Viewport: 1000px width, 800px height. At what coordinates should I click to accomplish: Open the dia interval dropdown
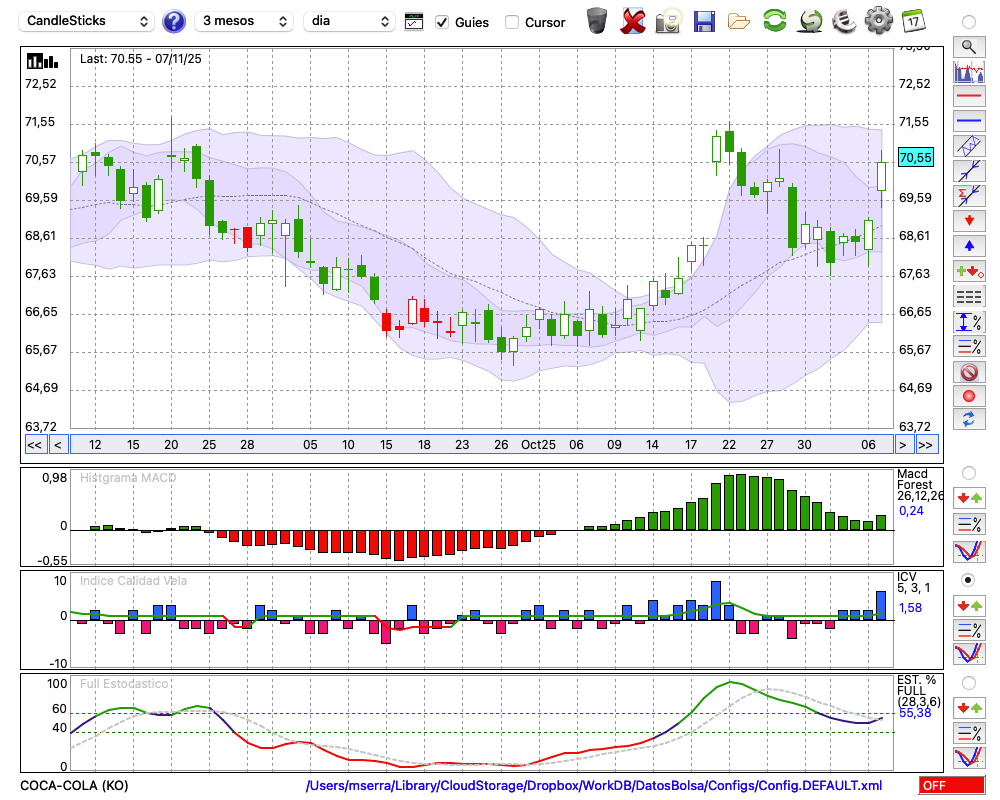(x=349, y=21)
